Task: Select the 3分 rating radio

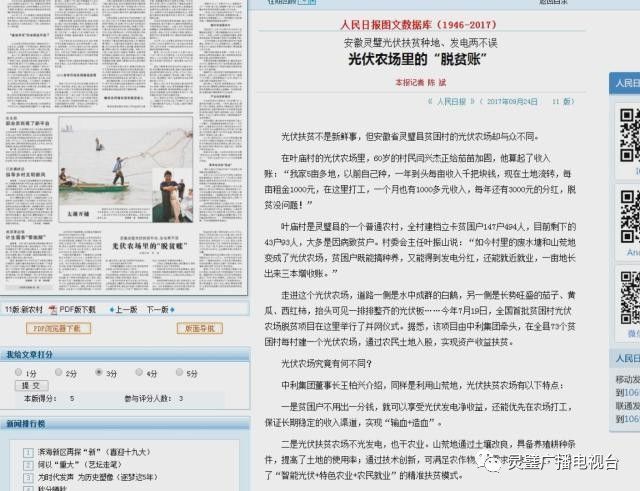Action: point(98,372)
